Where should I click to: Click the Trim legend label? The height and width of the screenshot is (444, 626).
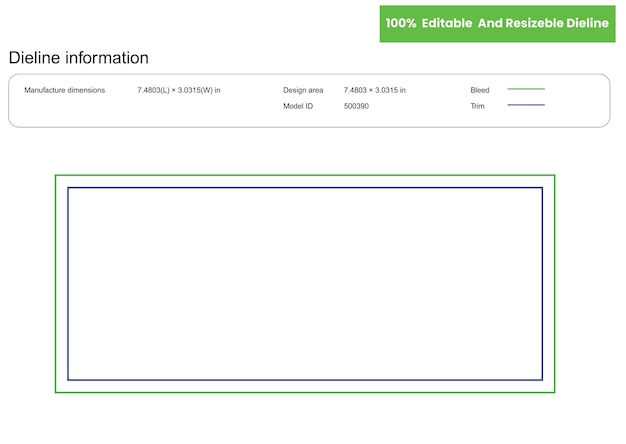pos(478,106)
